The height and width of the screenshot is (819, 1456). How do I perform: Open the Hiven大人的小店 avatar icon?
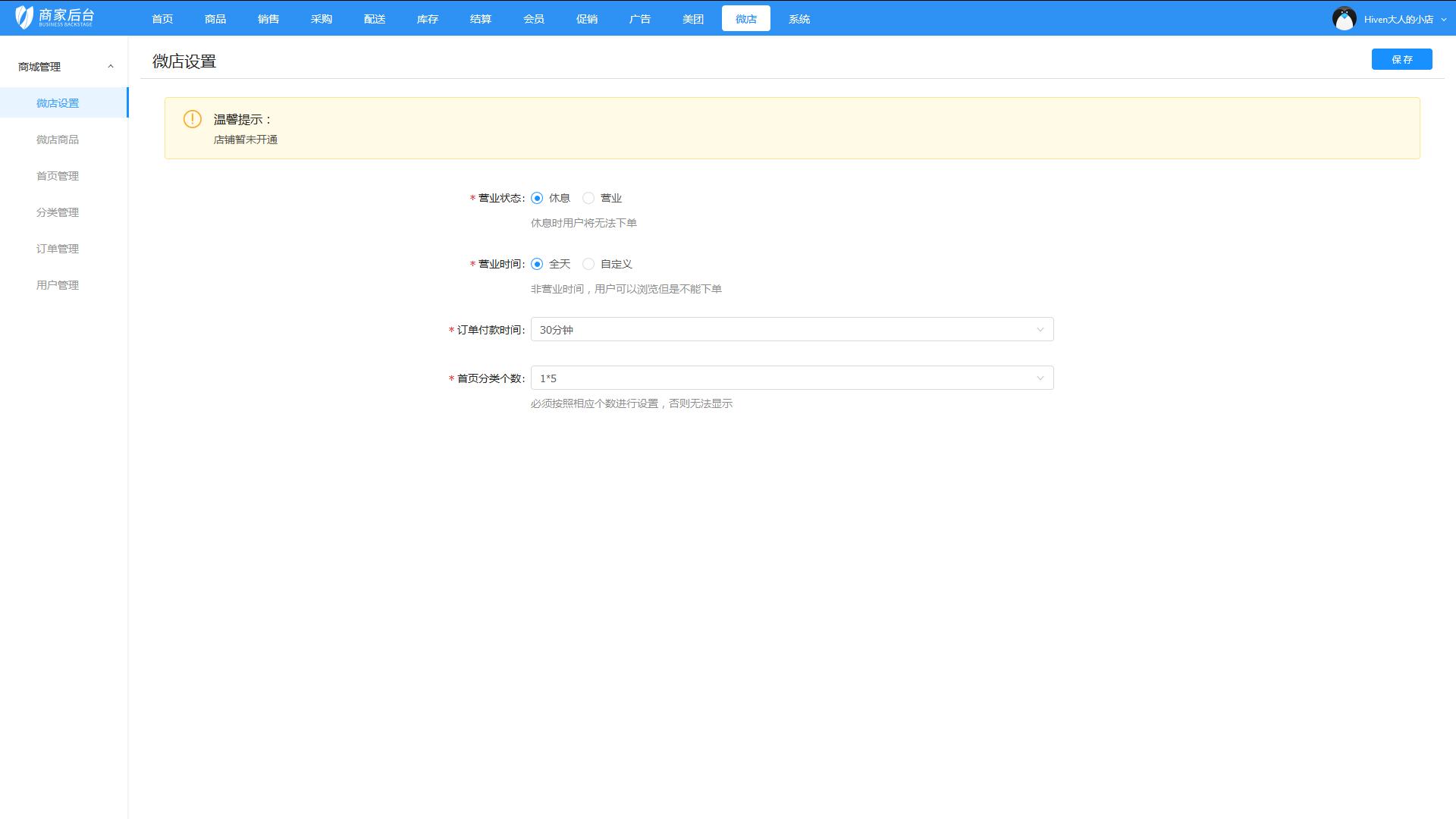[1345, 17]
